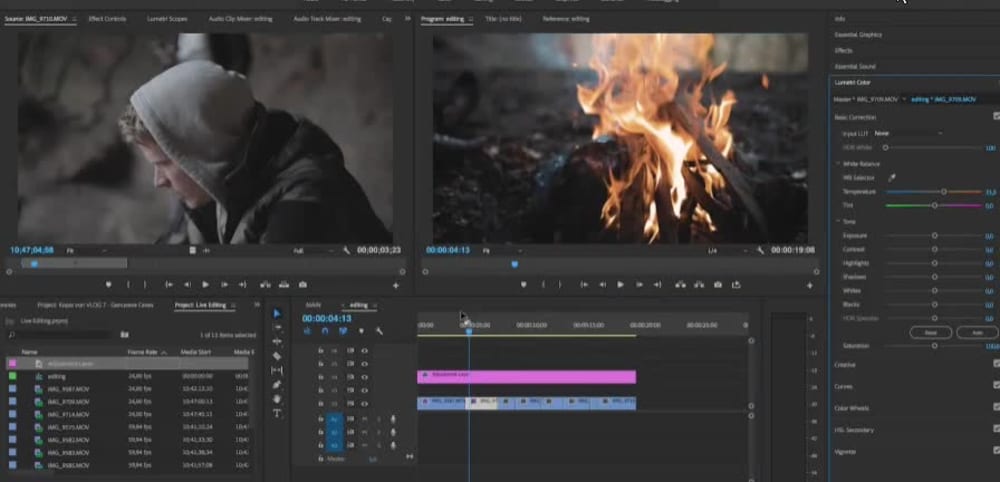Toggle Color Wheels section checkbox
This screenshot has width=1000, height=482.
(996, 407)
